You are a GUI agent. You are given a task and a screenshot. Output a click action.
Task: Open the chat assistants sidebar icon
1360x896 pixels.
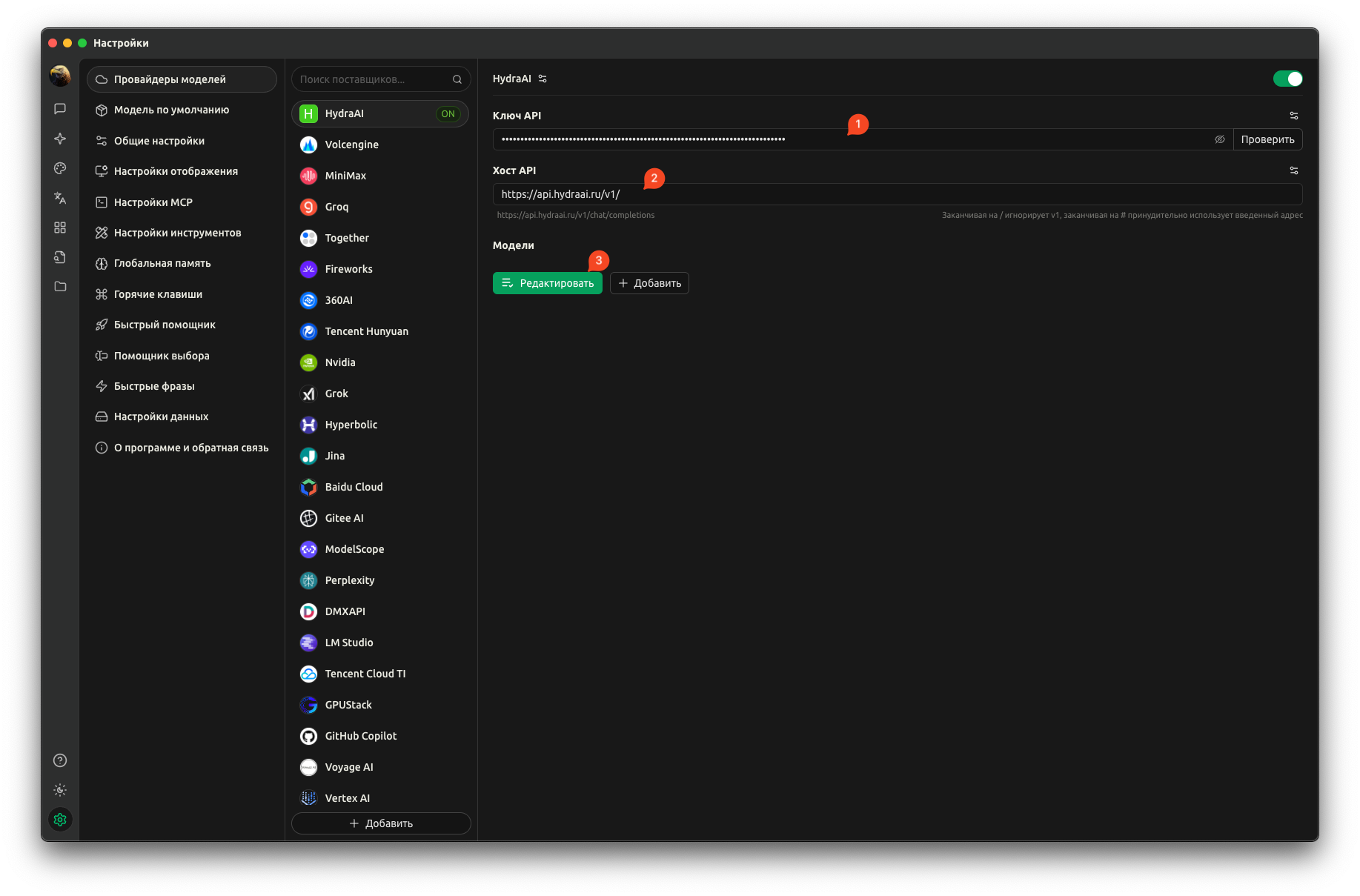click(60, 109)
